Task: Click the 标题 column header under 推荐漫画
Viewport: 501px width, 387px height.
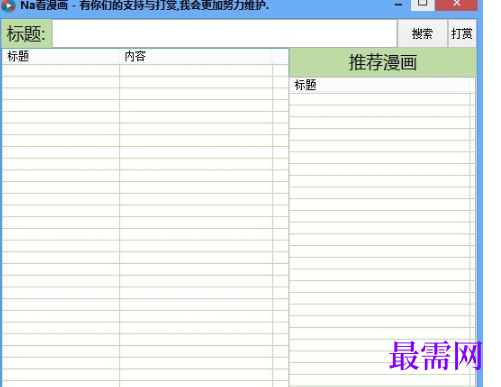Action: 380,85
